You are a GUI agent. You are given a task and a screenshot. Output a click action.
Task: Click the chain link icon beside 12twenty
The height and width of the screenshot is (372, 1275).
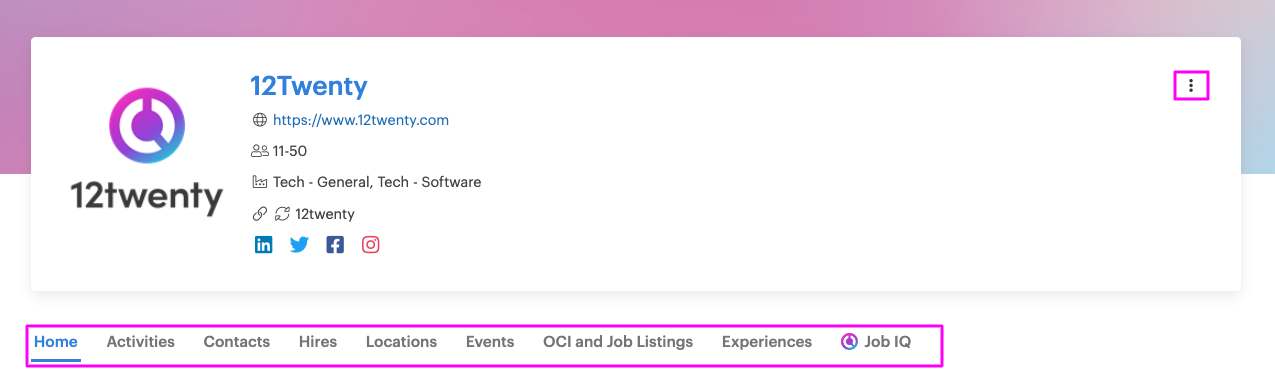pyautogui.click(x=260, y=214)
